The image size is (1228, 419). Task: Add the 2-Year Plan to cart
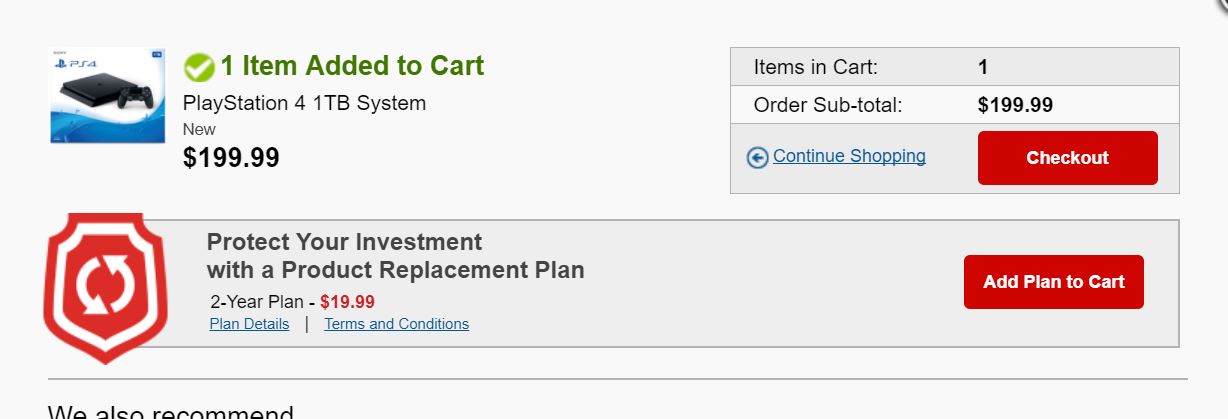point(1054,282)
